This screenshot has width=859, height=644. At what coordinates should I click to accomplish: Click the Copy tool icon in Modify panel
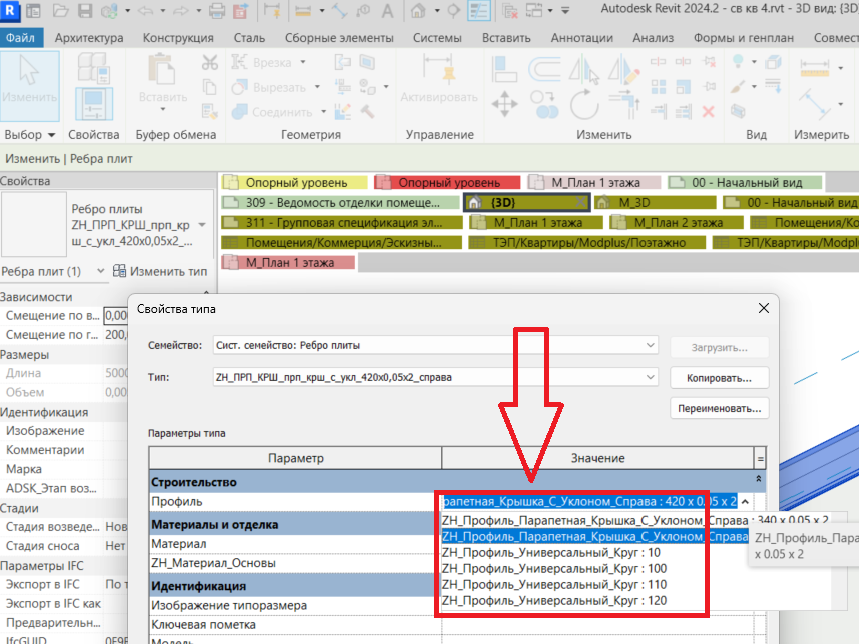544,104
